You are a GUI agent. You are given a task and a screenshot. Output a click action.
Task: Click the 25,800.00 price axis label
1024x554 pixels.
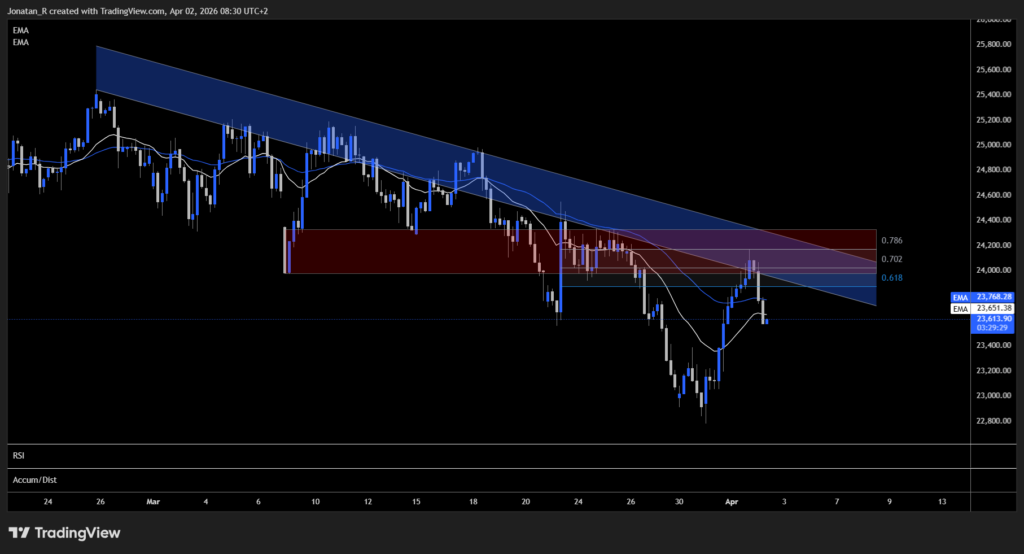pos(993,44)
